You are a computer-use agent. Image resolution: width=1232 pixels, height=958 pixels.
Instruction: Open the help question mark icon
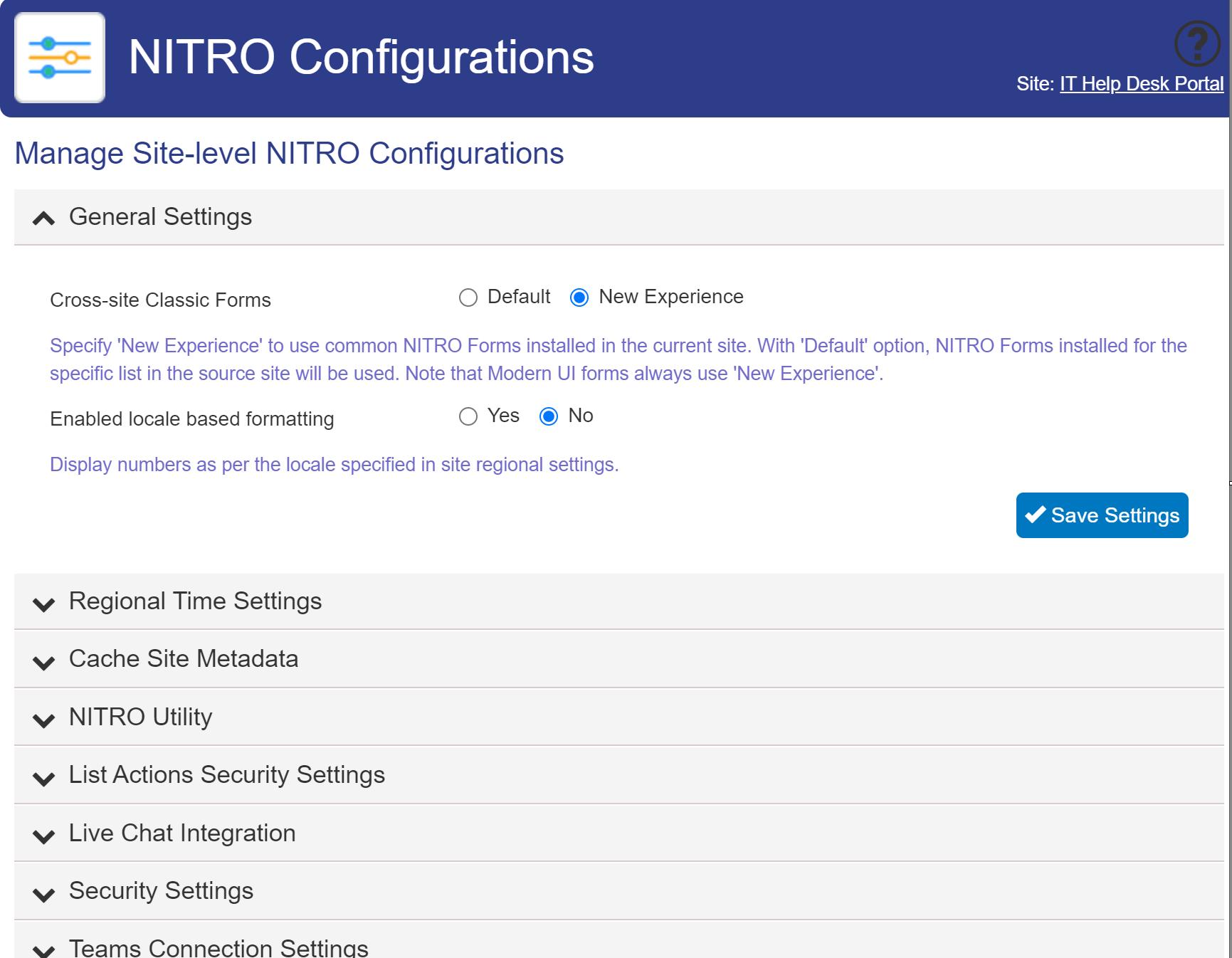[x=1198, y=43]
